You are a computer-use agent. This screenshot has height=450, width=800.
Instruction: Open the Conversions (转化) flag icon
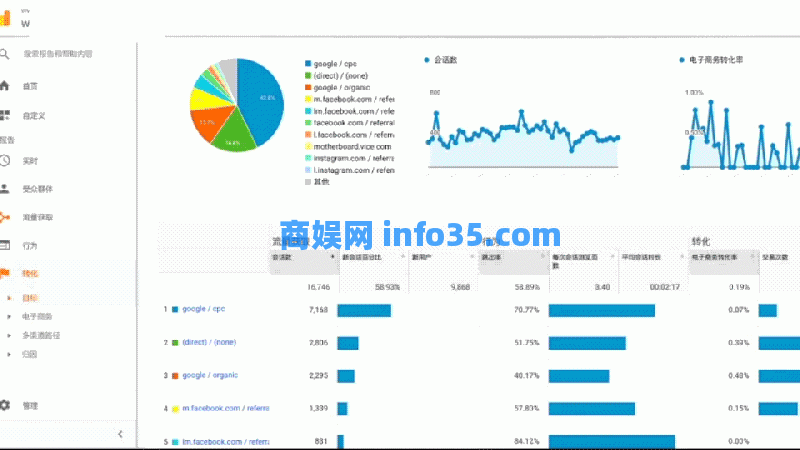[5, 273]
